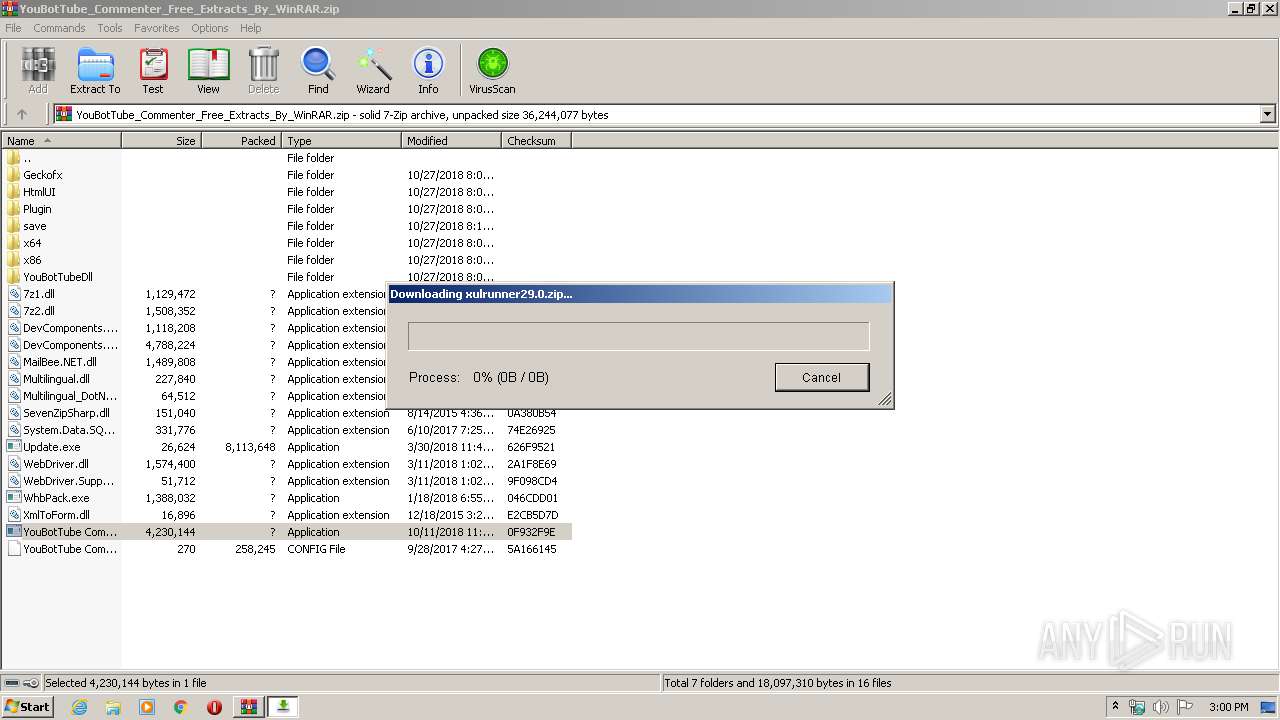Select the x86 folder
The width and height of the screenshot is (1280, 720).
pyautogui.click(x=32, y=260)
